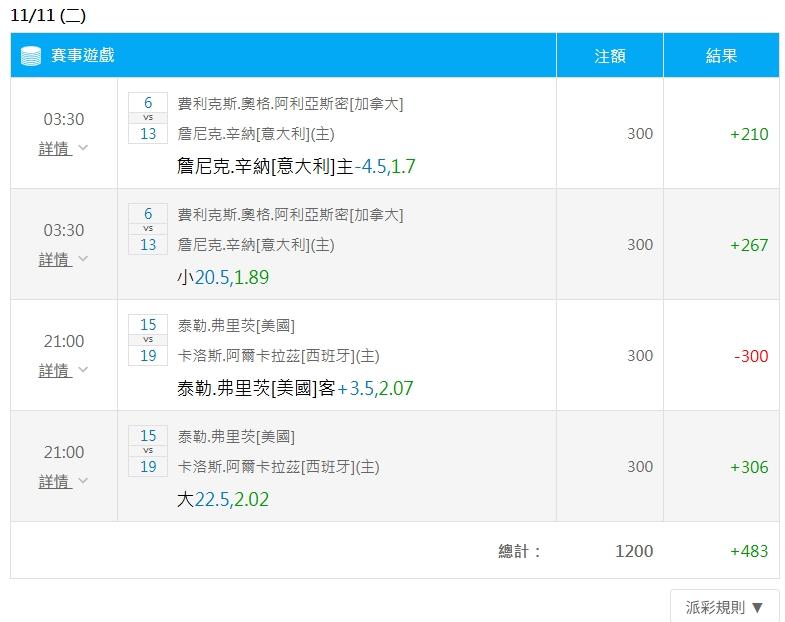
Task: Click the 泰勒.弗里茨[美國]客+3.5,2.07 bet selection
Action: 295,388
